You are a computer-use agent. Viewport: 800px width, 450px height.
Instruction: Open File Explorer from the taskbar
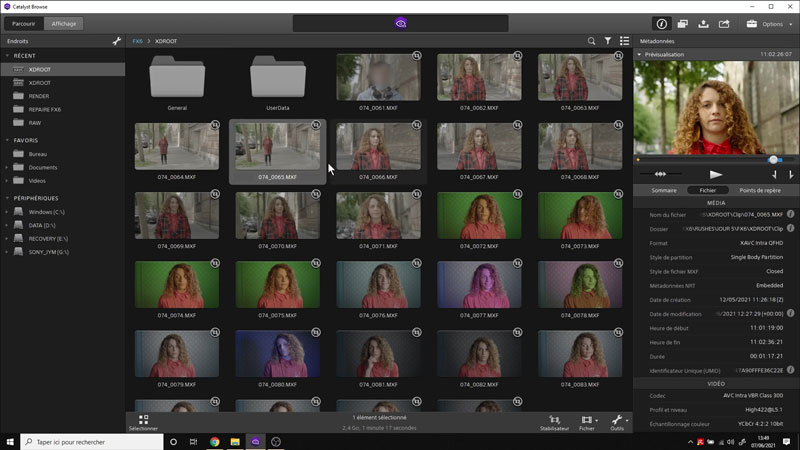tap(235, 442)
